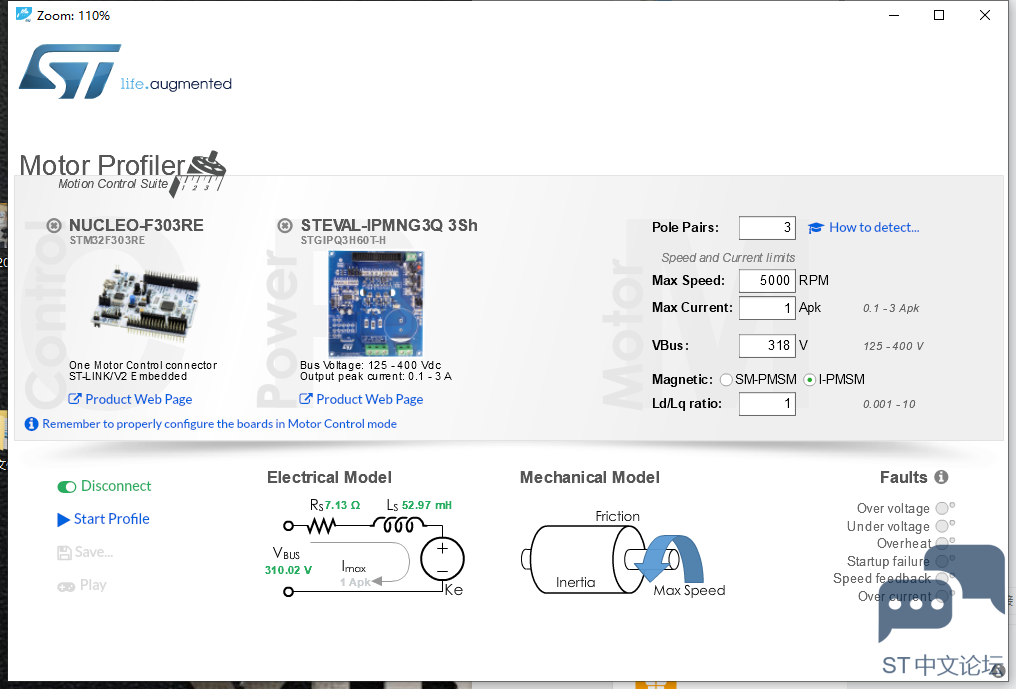This screenshot has width=1016, height=689.
Task: Click the VBUS 310.02 V reading
Action: (x=288, y=570)
